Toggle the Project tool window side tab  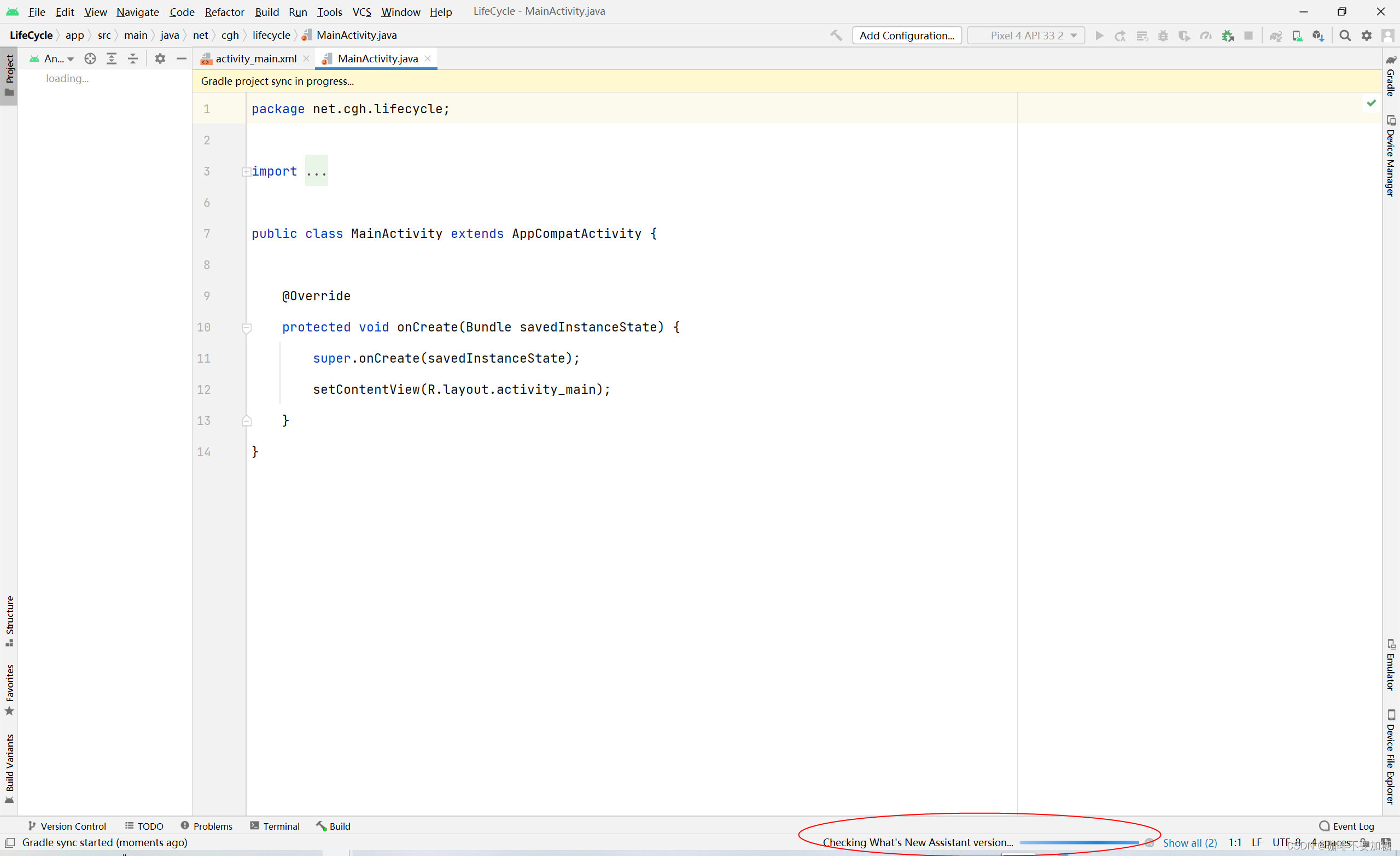tap(9, 76)
